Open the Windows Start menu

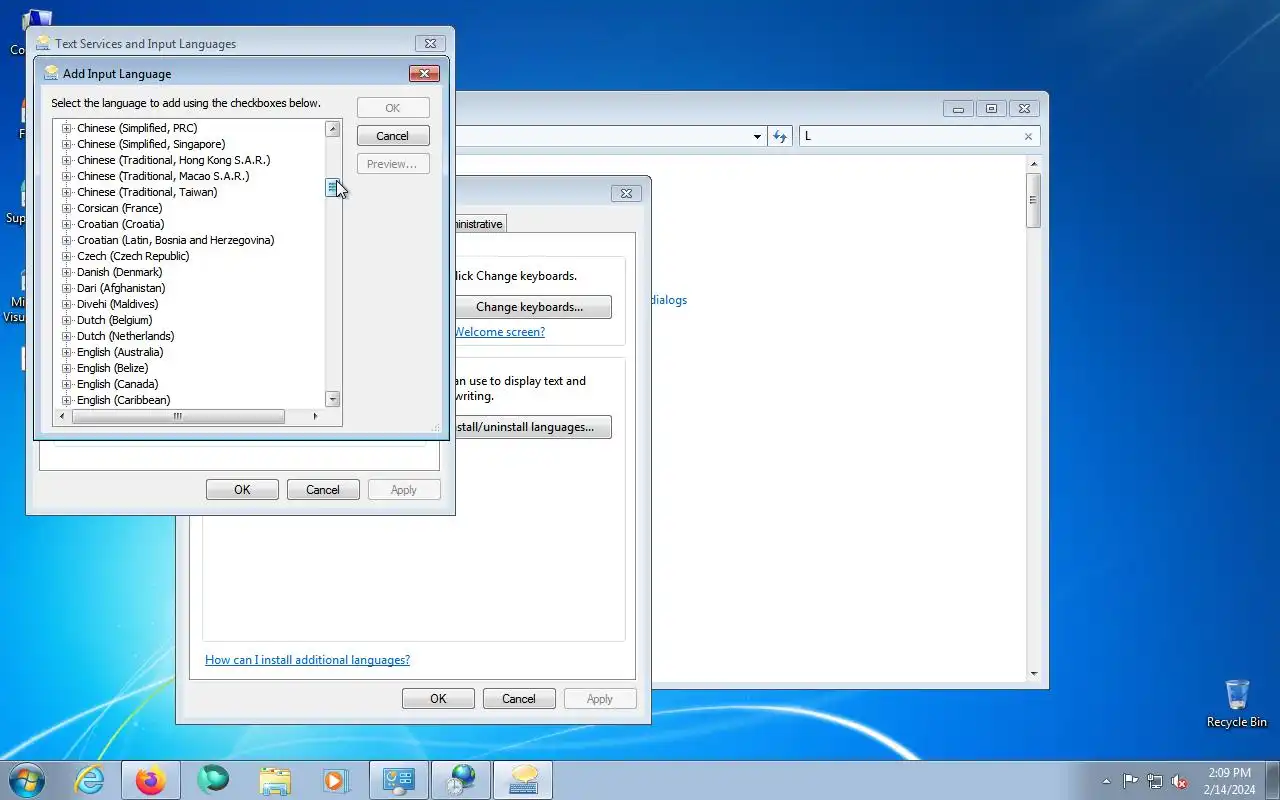[x=27, y=780]
